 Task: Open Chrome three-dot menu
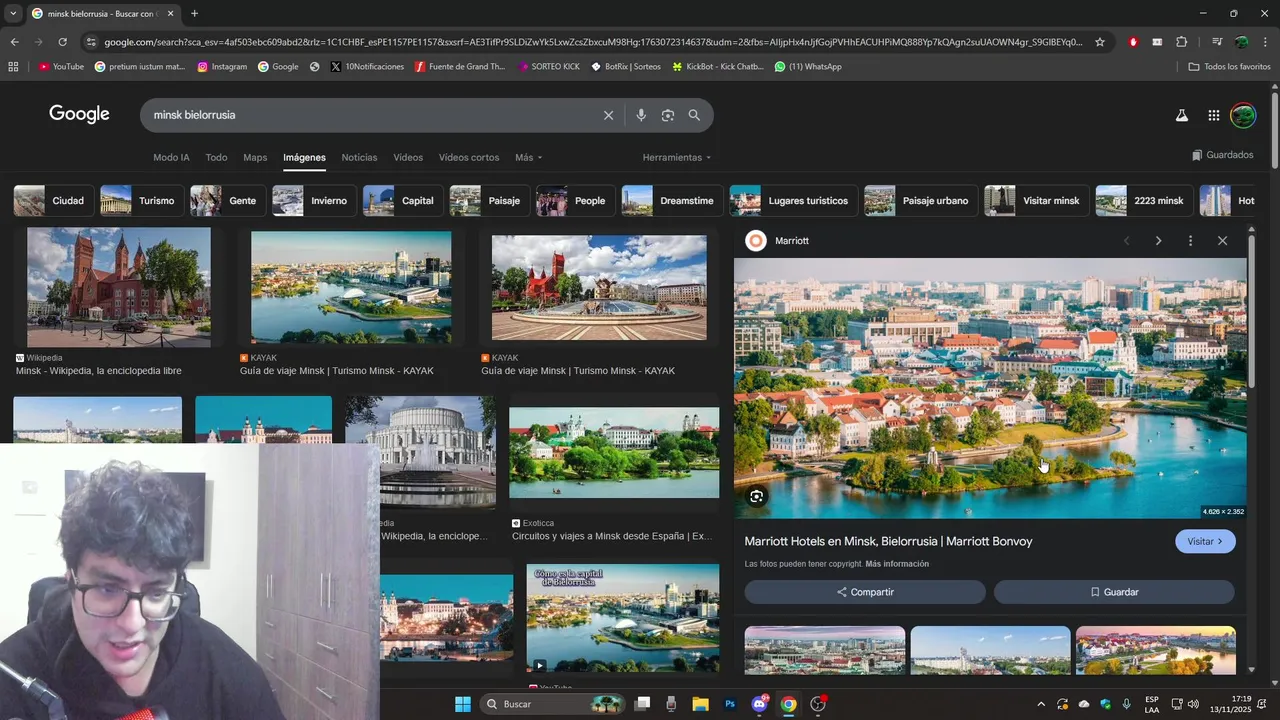[x=1264, y=42]
